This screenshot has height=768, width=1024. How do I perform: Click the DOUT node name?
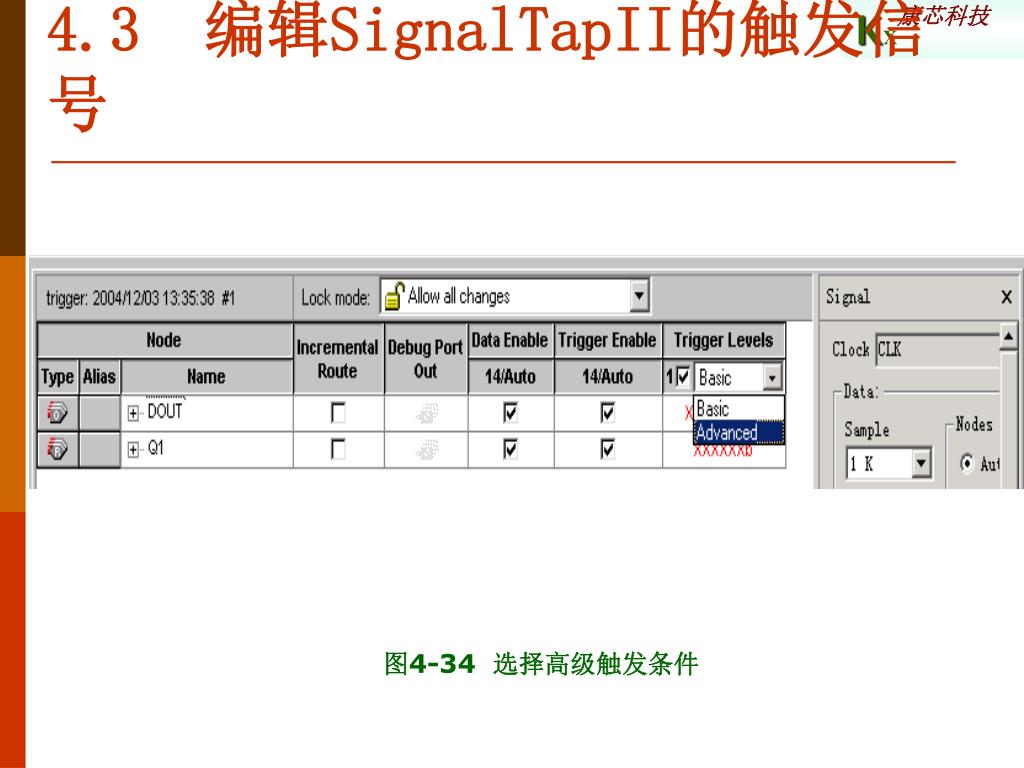click(x=165, y=412)
